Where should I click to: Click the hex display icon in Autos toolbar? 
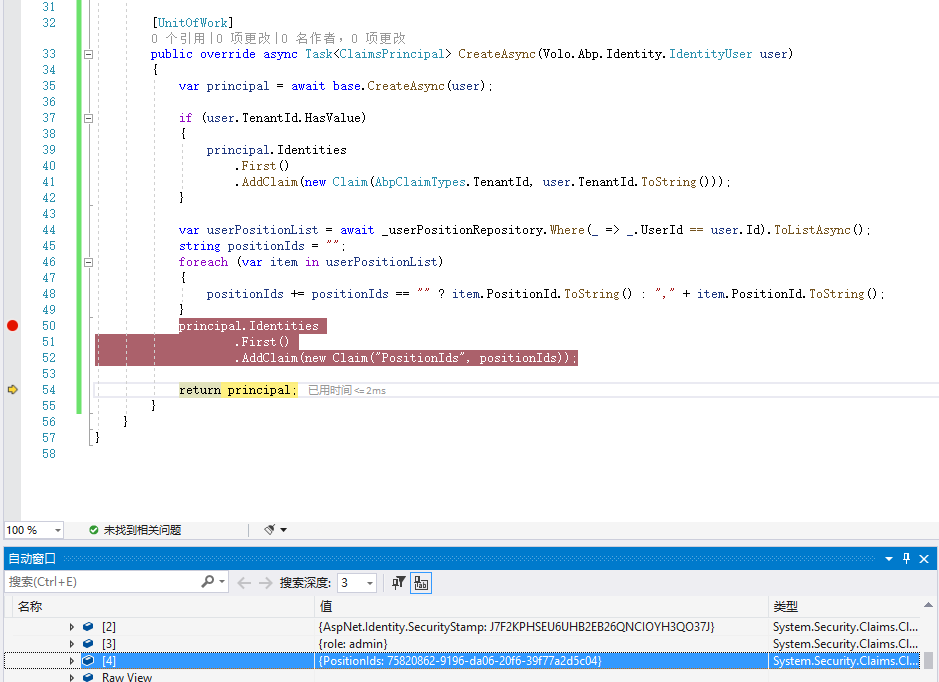click(x=420, y=582)
